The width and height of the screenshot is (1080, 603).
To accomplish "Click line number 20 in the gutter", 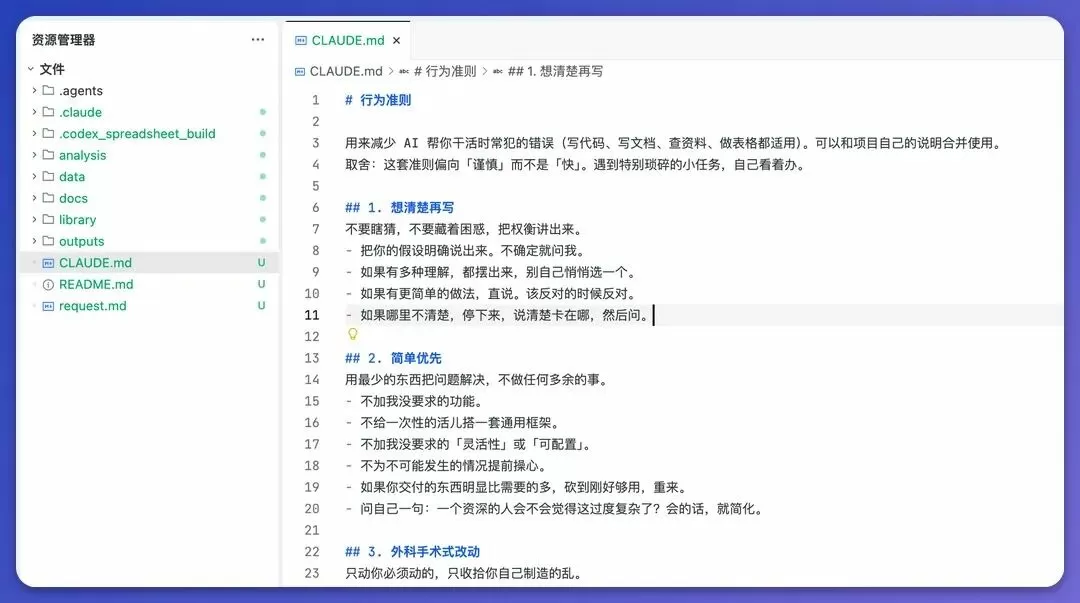I will click(x=312, y=509).
